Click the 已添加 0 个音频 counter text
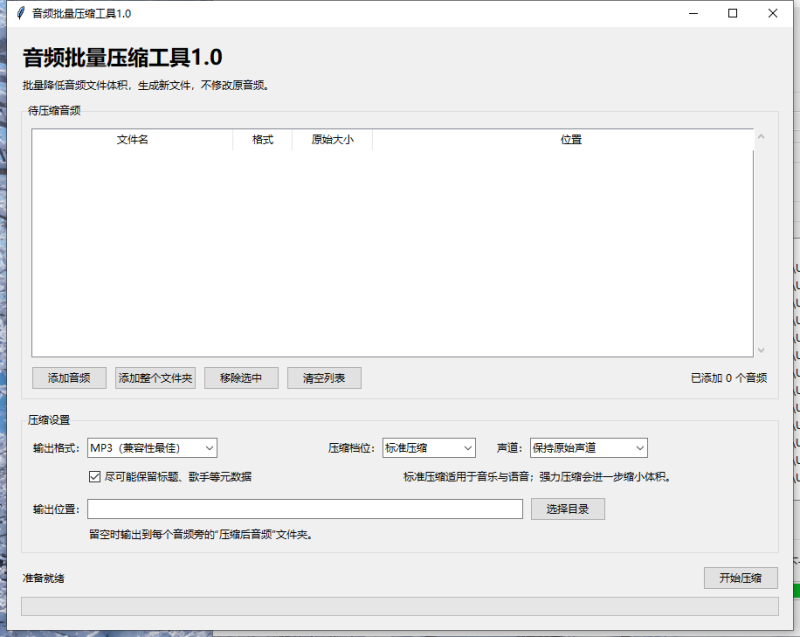Image resolution: width=800 pixels, height=637 pixels. tap(729, 378)
